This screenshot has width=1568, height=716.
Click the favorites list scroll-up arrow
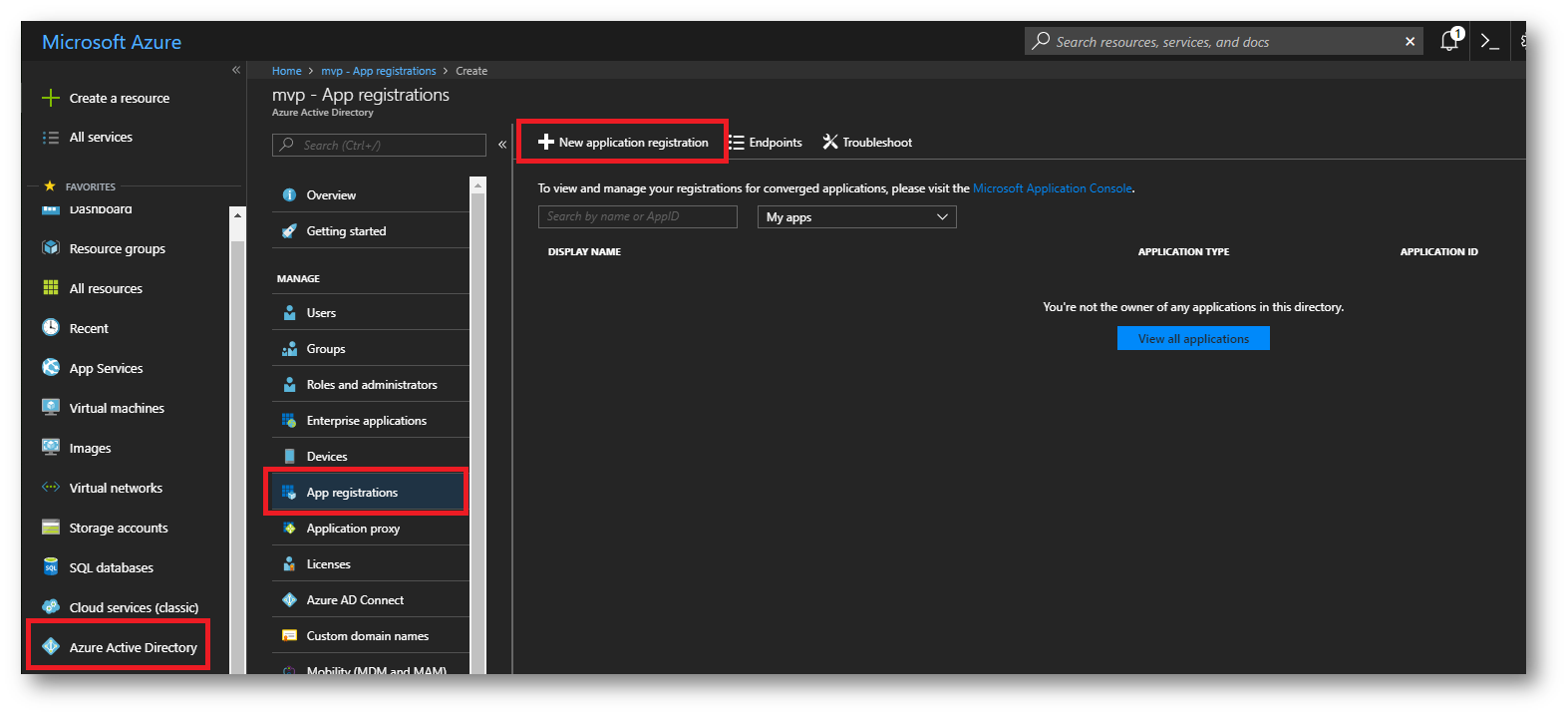point(237,214)
